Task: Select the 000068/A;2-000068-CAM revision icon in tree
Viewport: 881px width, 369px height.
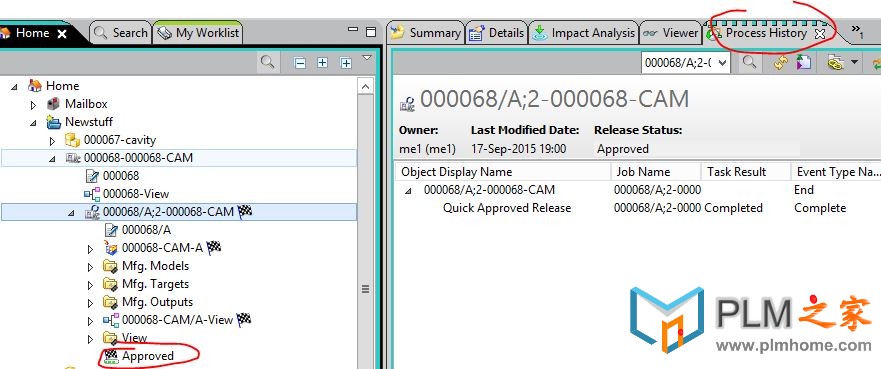Action: tap(92, 212)
